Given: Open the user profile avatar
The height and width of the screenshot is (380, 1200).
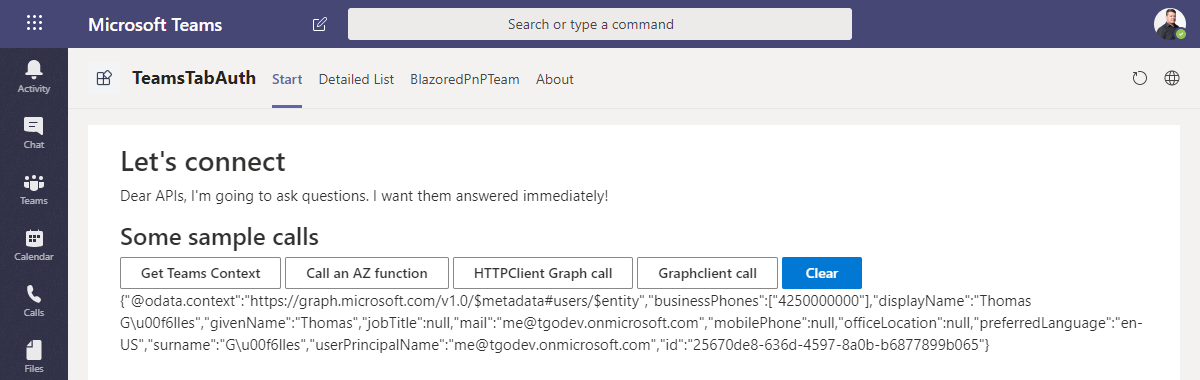Looking at the screenshot, I should [x=1170, y=24].
